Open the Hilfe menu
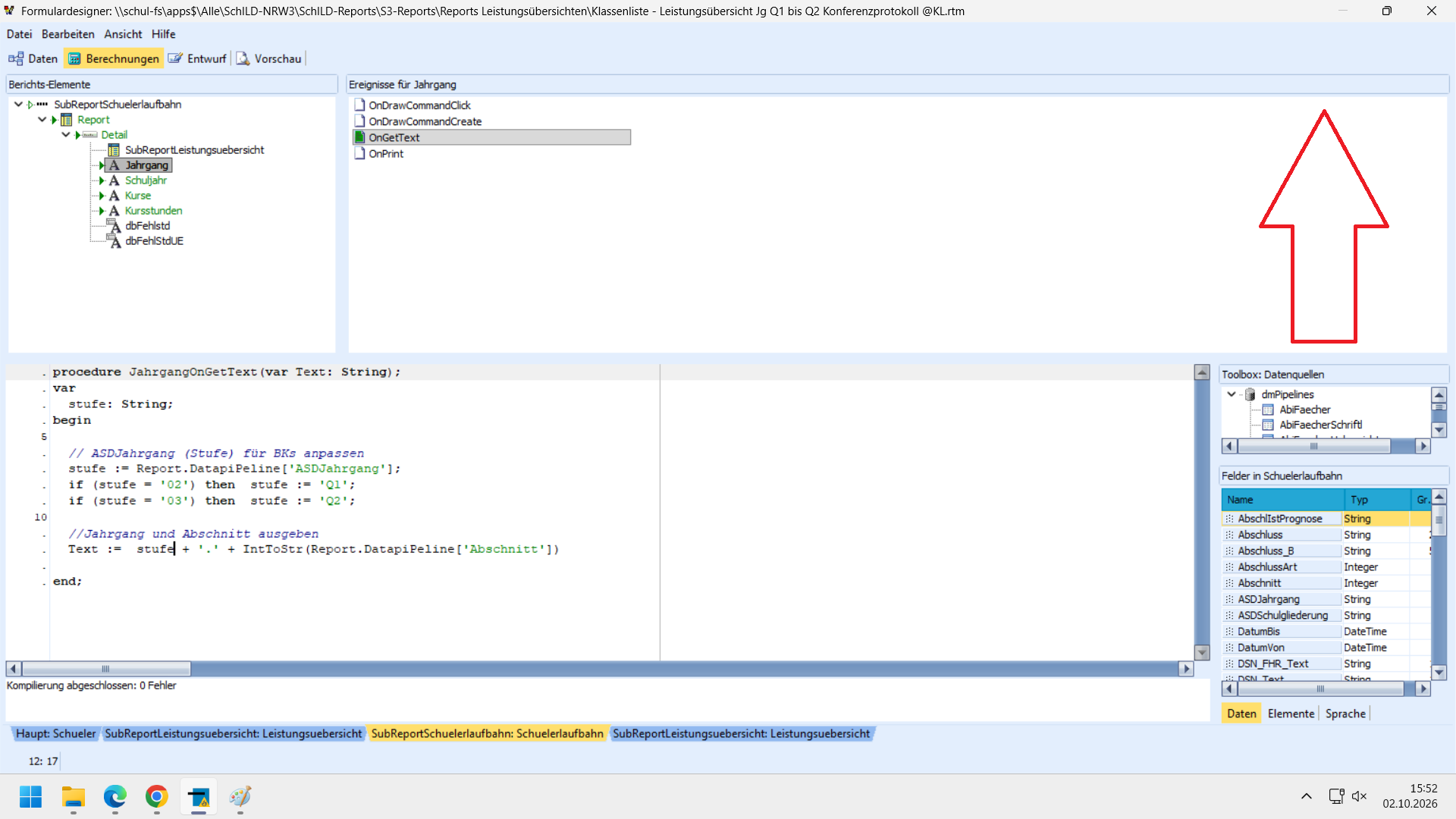The image size is (1456, 819). (x=163, y=34)
